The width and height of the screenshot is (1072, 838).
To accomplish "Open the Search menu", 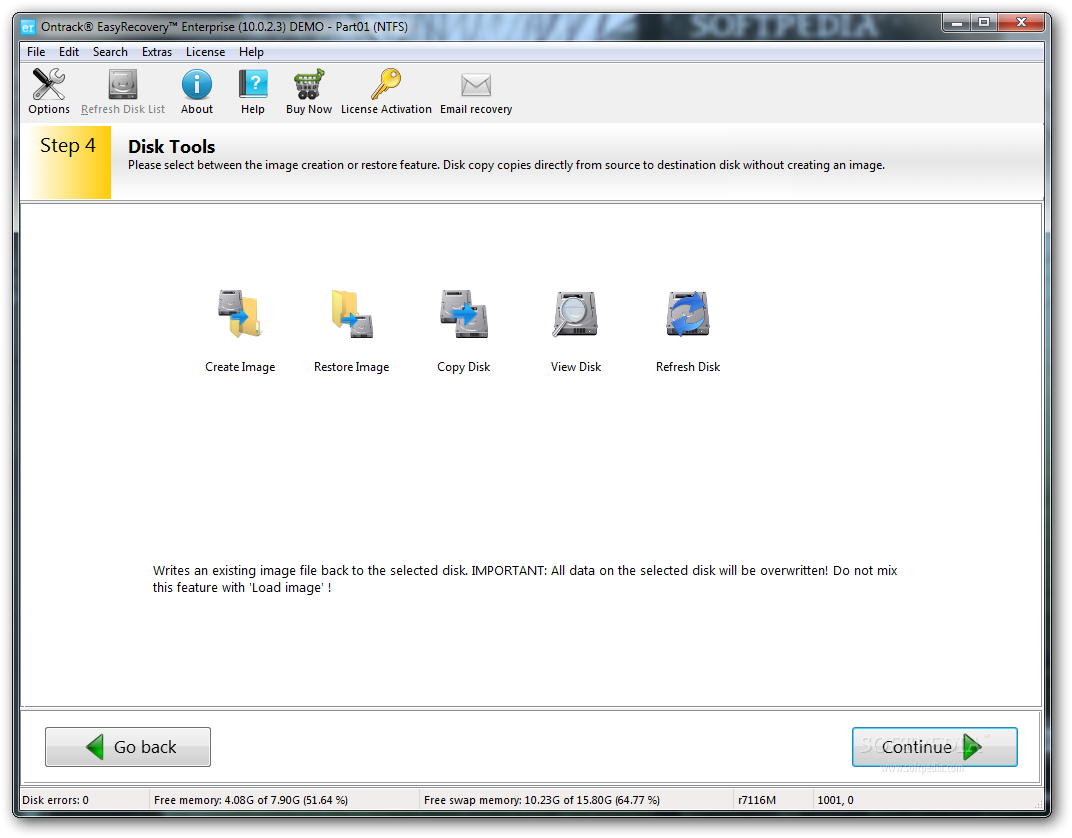I will pyautogui.click(x=110, y=52).
